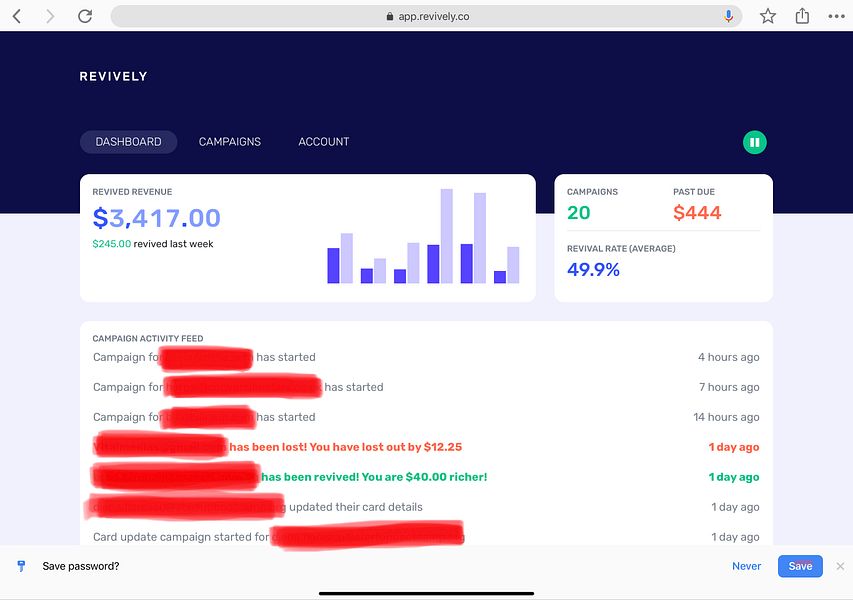This screenshot has height=600, width=853.
Task: Tap the microphone icon in the address bar
Action: point(728,16)
